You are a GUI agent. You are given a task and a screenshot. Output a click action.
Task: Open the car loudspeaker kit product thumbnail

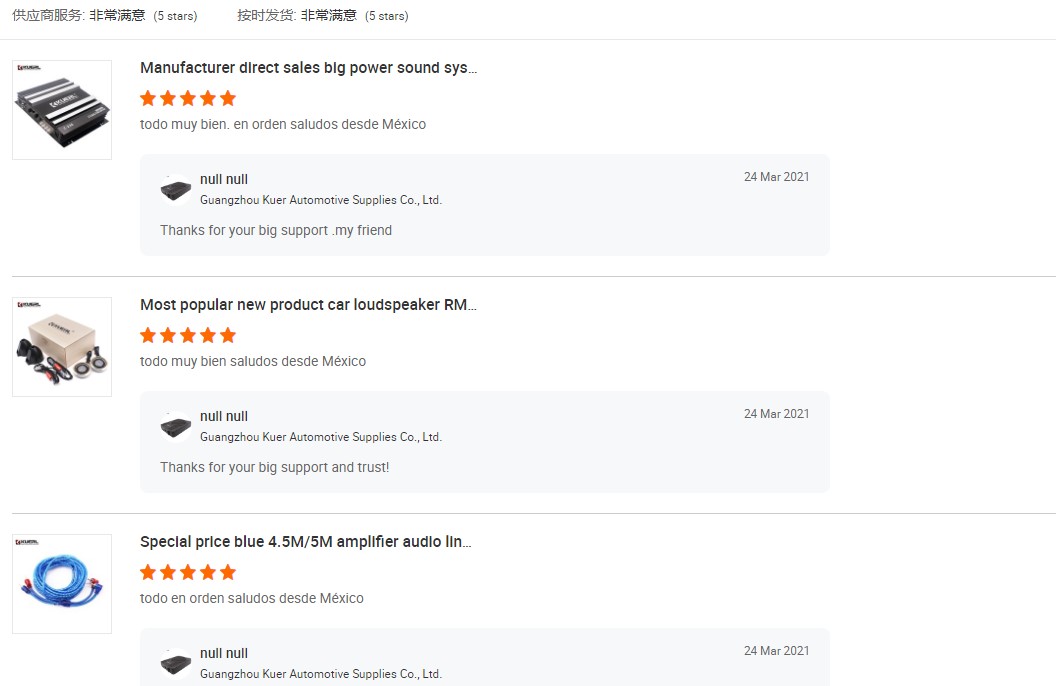pos(62,347)
